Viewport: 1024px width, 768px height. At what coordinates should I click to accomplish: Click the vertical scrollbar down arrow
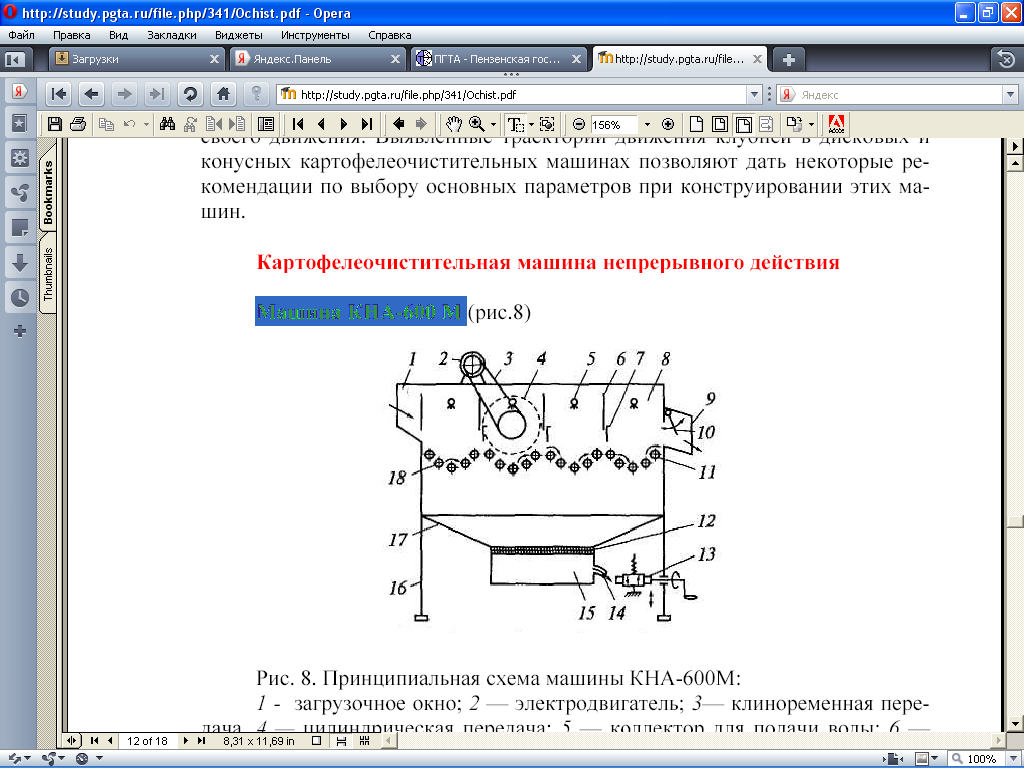[1015, 724]
